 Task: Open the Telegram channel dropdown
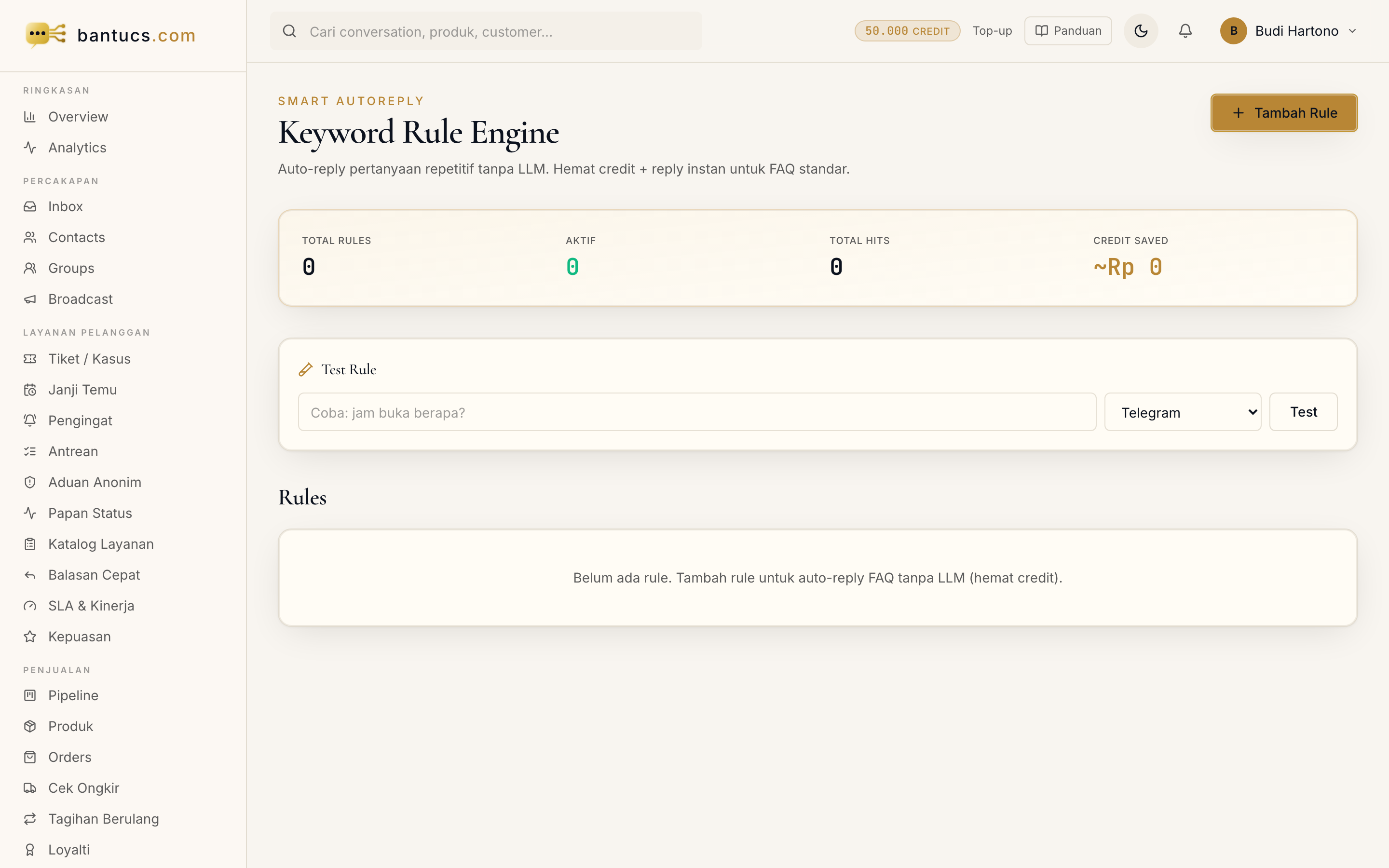pos(1183,412)
